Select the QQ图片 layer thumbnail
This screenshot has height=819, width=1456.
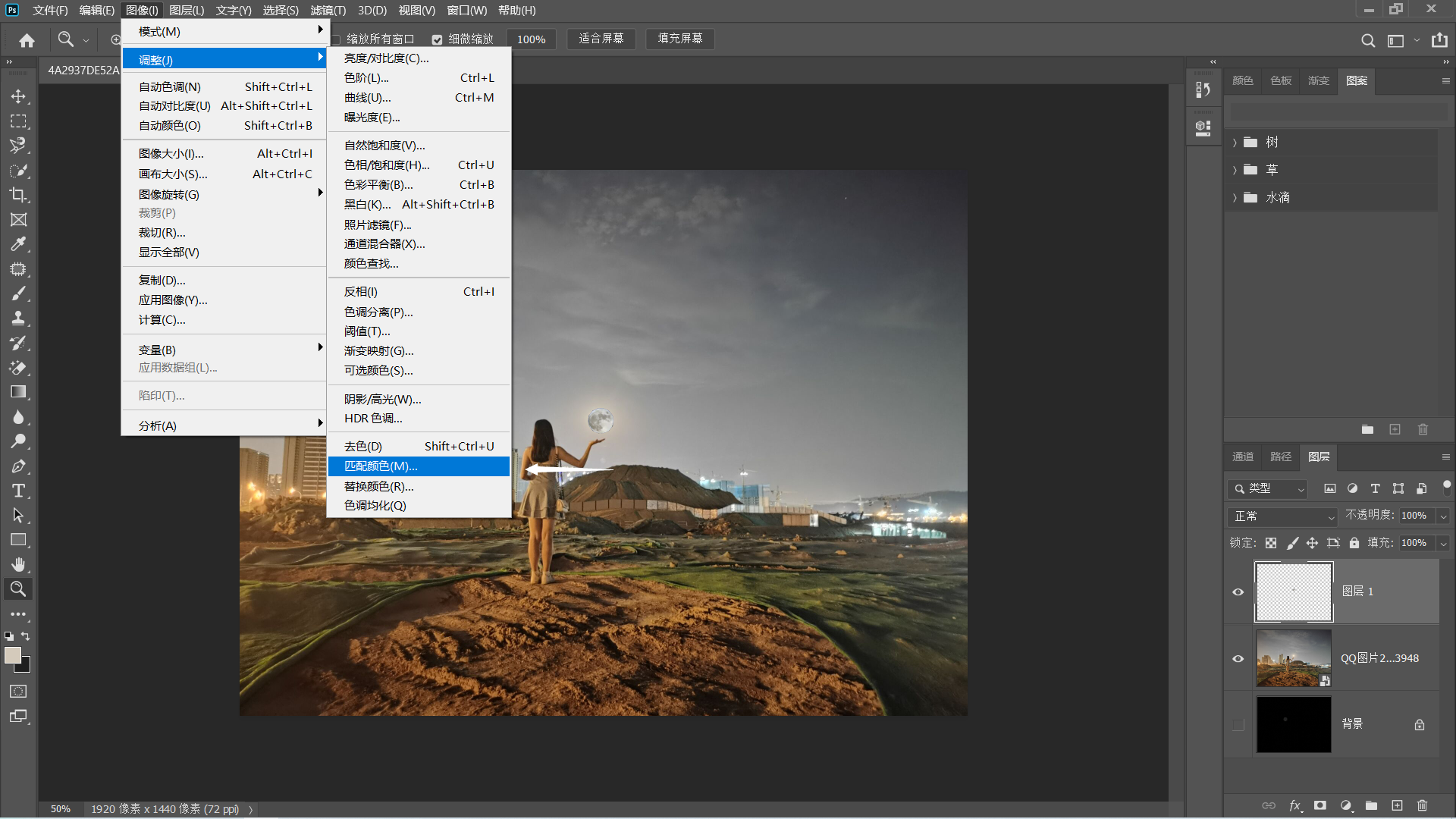[x=1294, y=658]
